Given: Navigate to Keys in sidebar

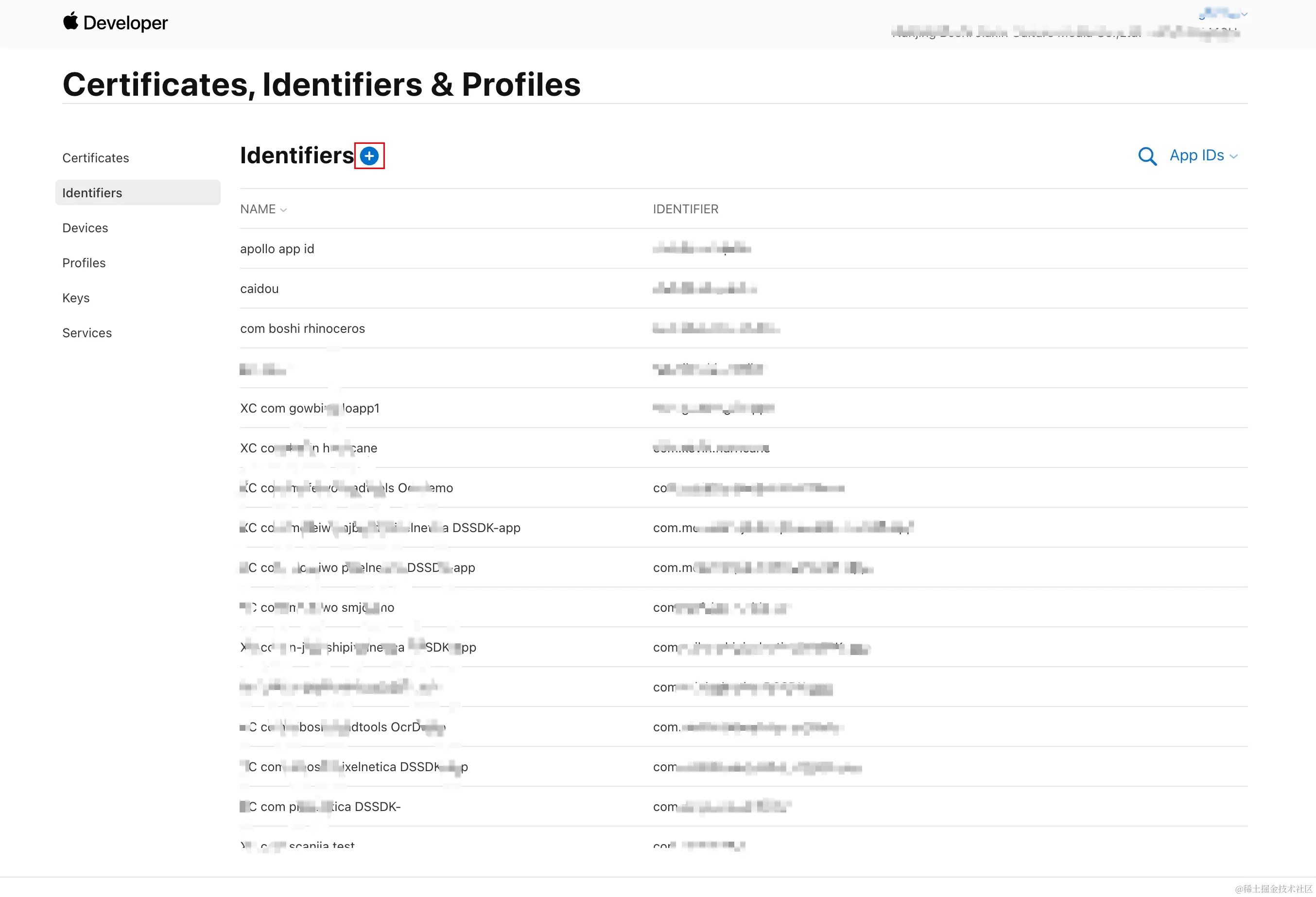Looking at the screenshot, I should coord(76,298).
